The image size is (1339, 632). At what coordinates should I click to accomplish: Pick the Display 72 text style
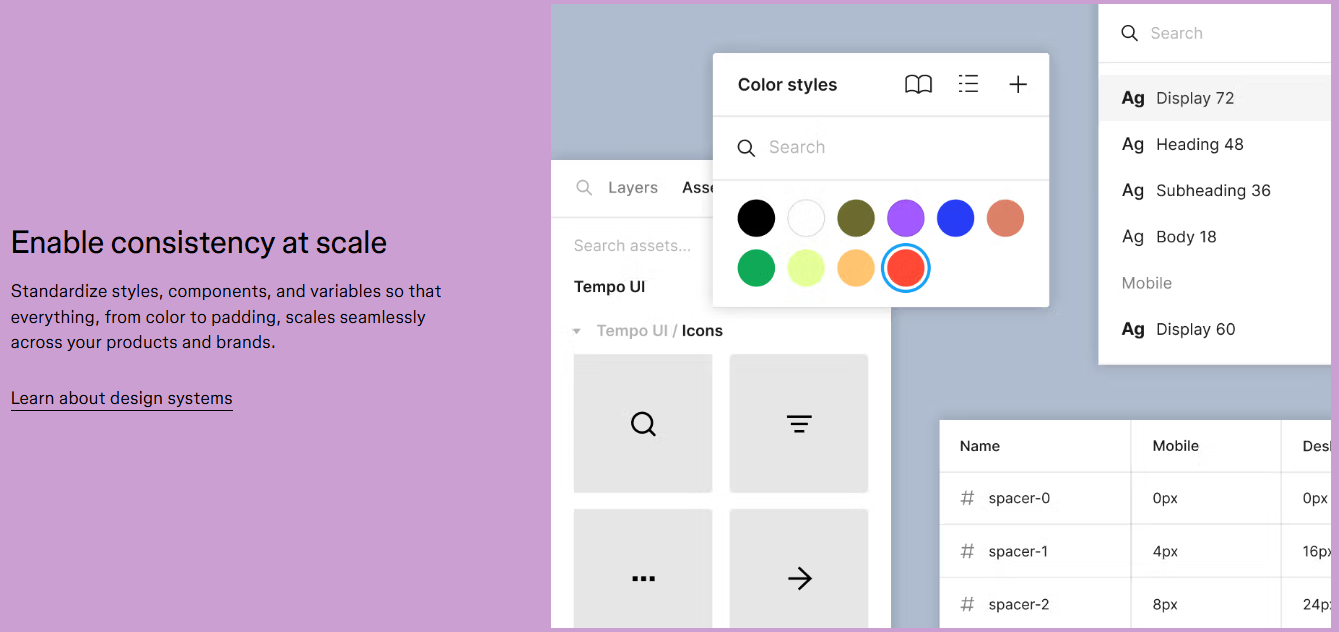1194,98
